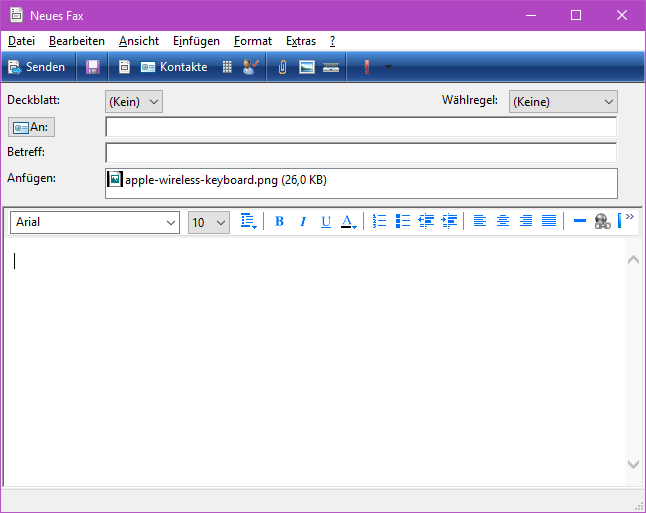Toggle italic formatting

pos(302,222)
